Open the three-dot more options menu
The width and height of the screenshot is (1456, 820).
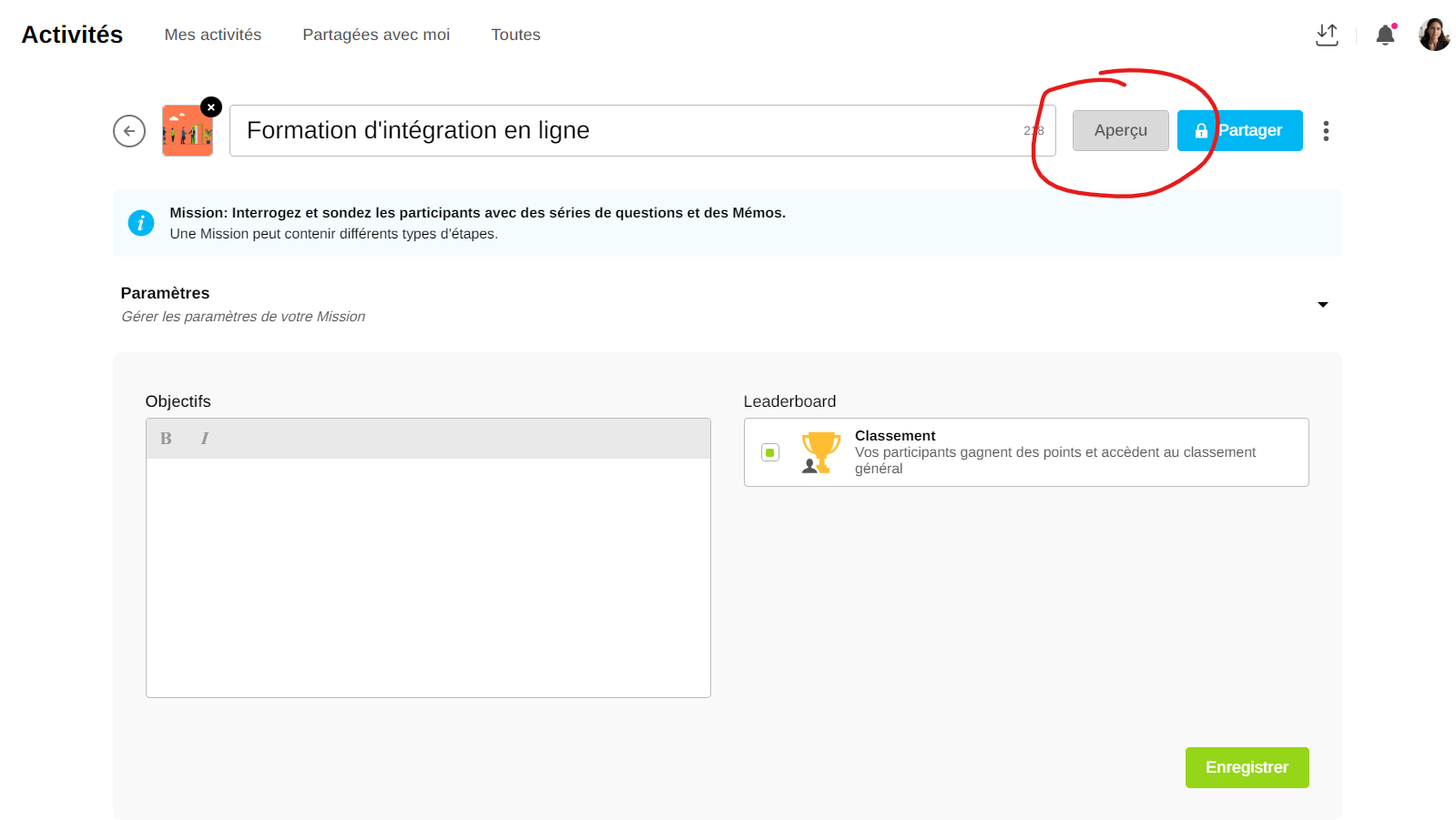[1326, 131]
